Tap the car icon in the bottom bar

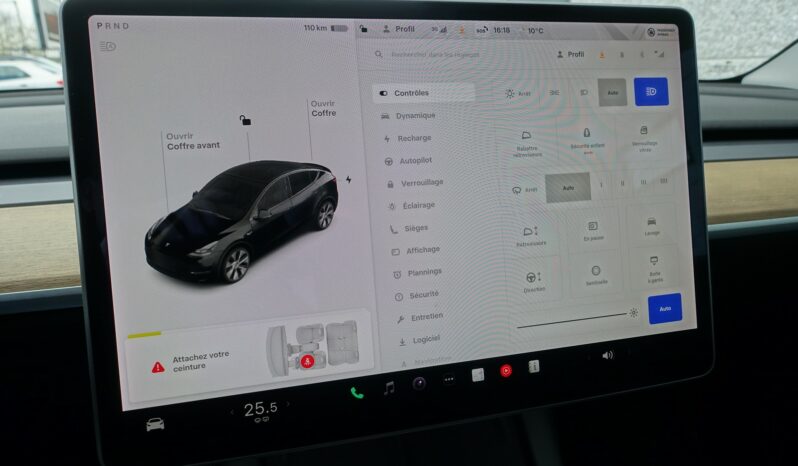155,424
